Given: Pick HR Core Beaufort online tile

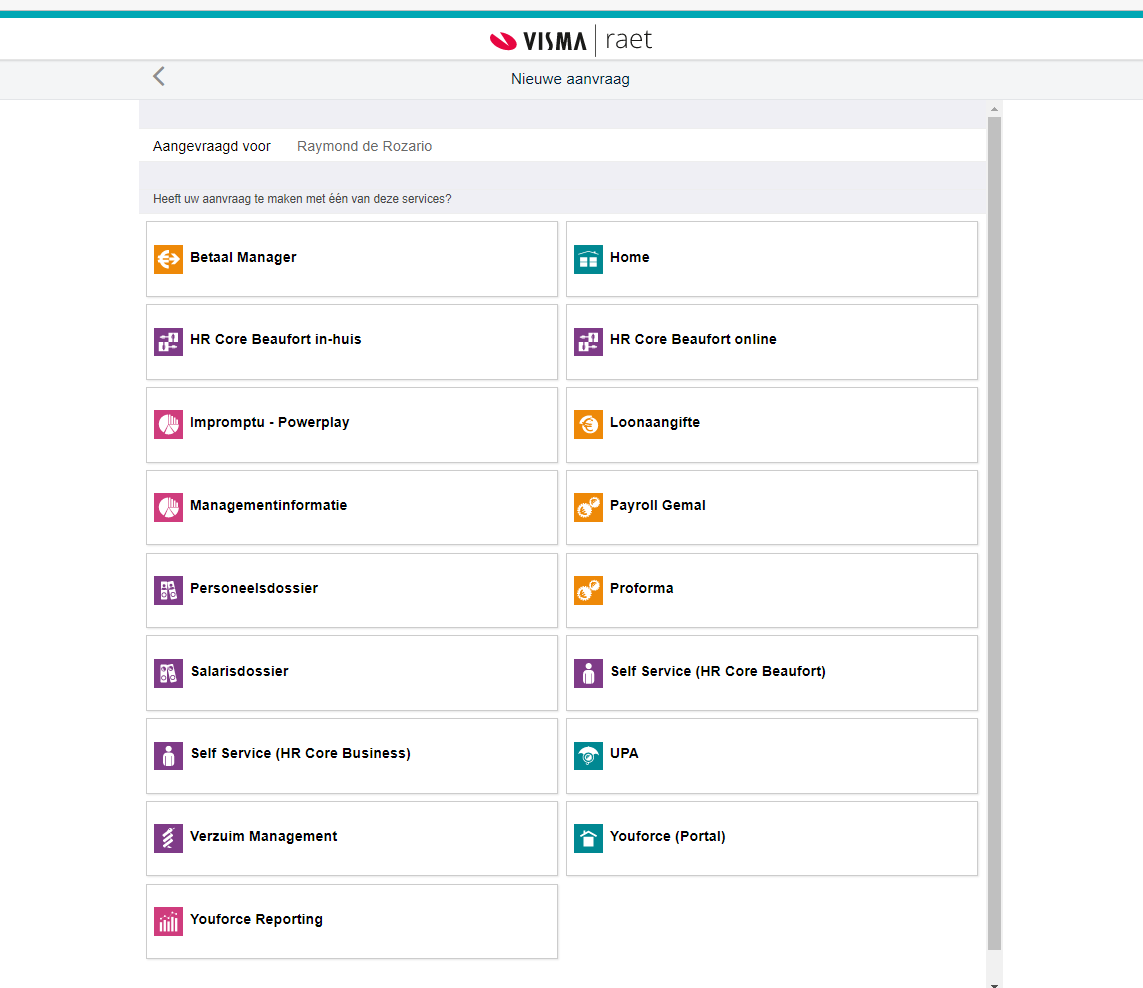Looking at the screenshot, I should click(772, 342).
